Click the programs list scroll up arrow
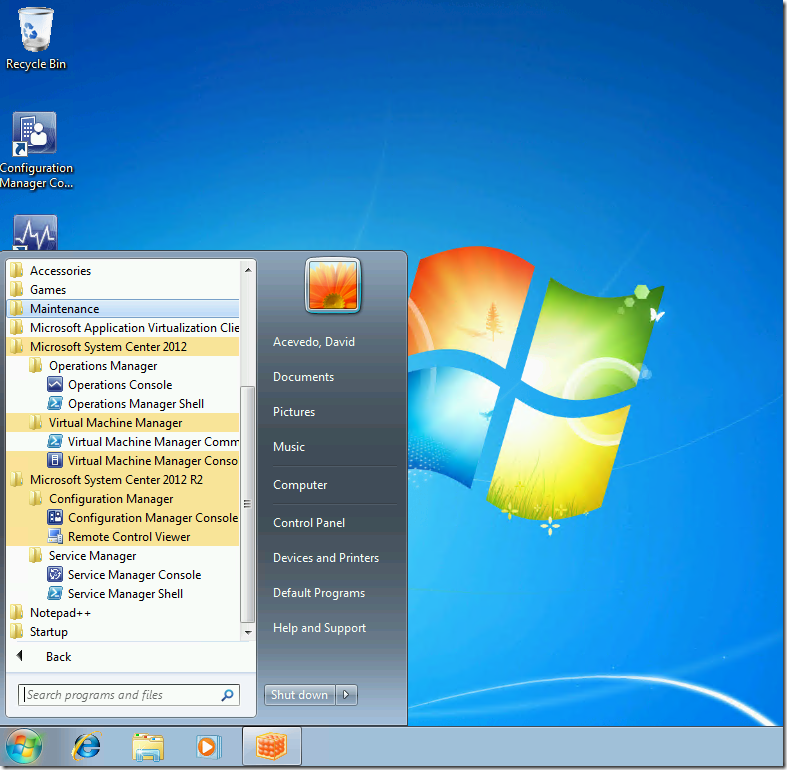787x770 pixels. 248,270
